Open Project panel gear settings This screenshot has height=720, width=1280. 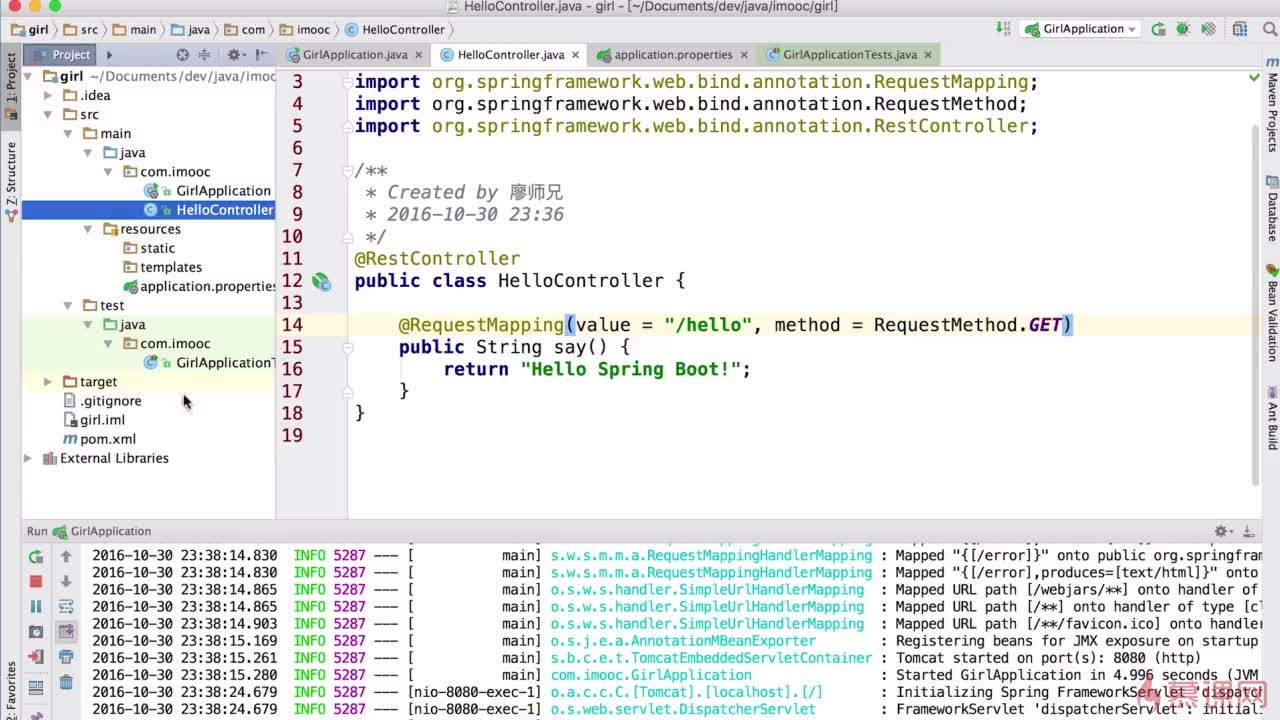tap(235, 55)
